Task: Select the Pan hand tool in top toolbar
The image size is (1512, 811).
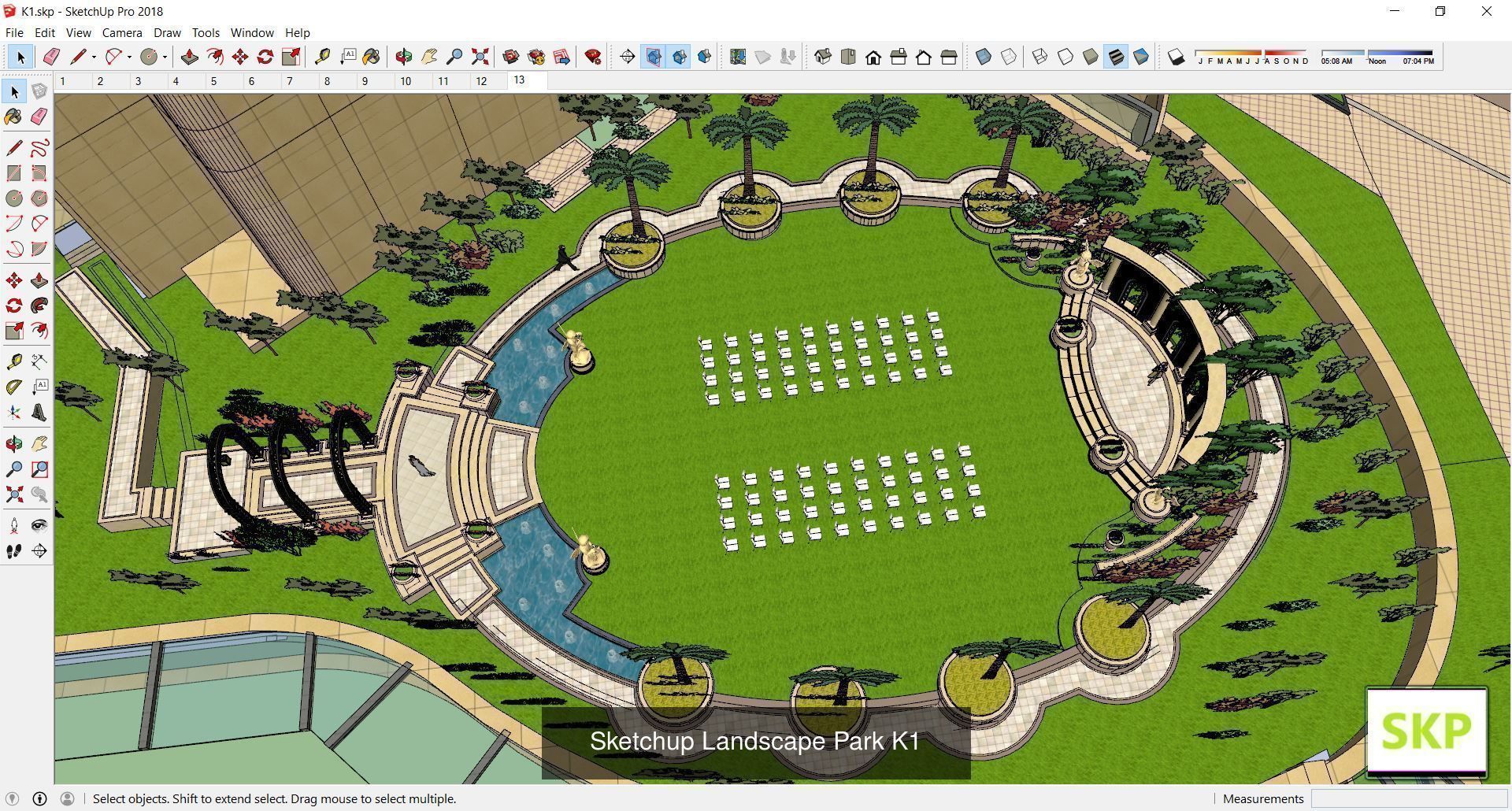Action: (x=429, y=57)
